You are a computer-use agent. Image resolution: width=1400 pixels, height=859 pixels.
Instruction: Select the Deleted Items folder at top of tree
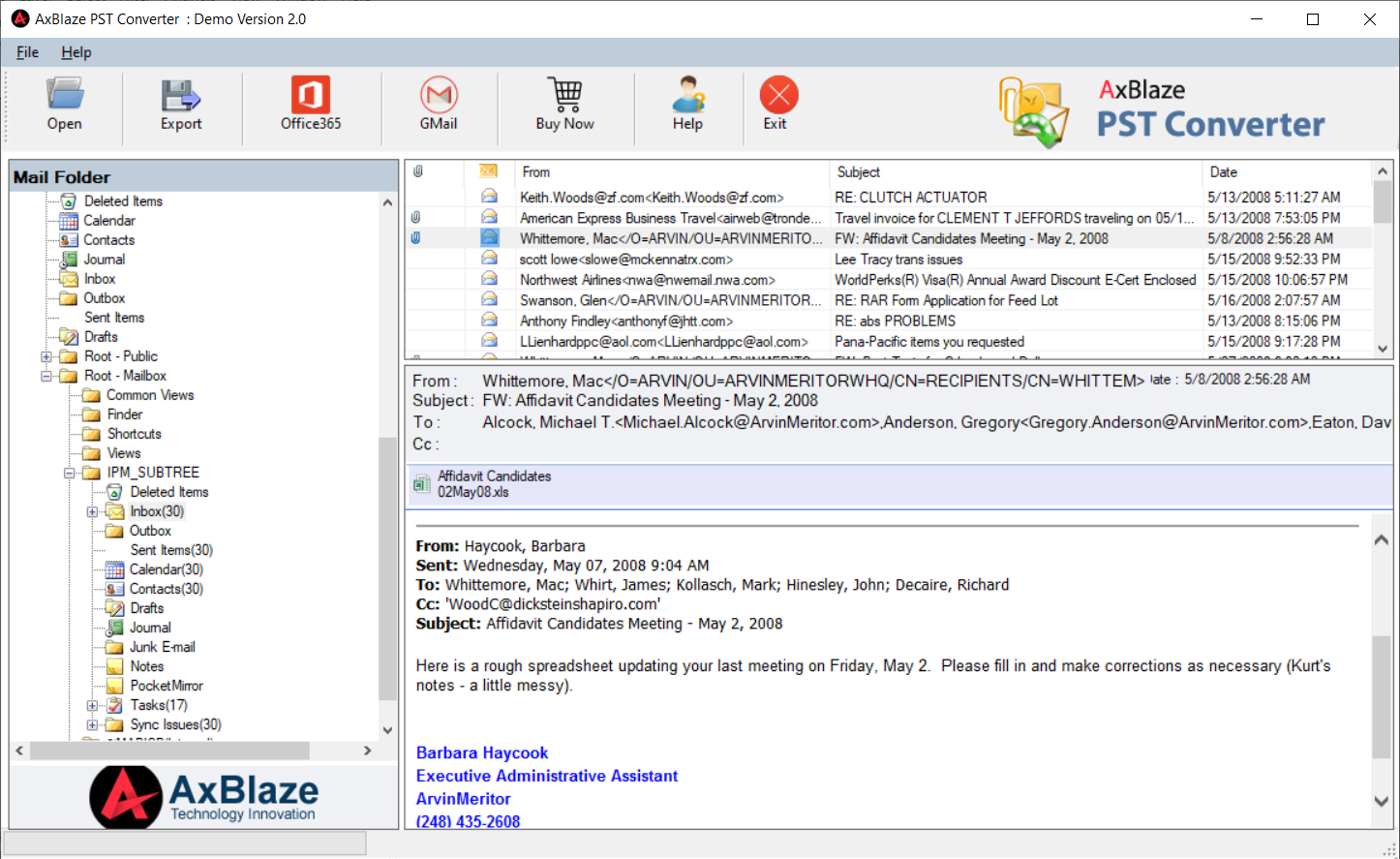[x=123, y=201]
